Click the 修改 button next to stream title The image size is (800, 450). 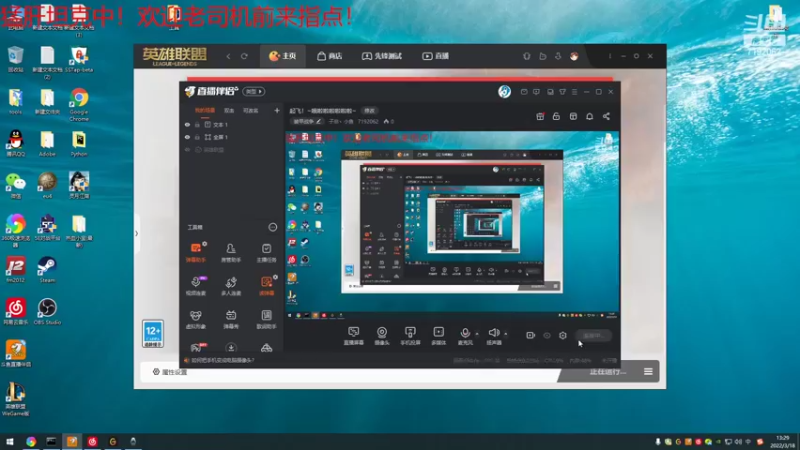pos(369,111)
